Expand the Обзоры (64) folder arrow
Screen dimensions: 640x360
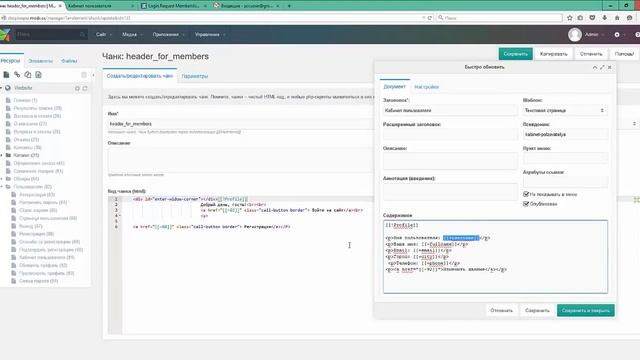pyautogui.click(x=2, y=179)
